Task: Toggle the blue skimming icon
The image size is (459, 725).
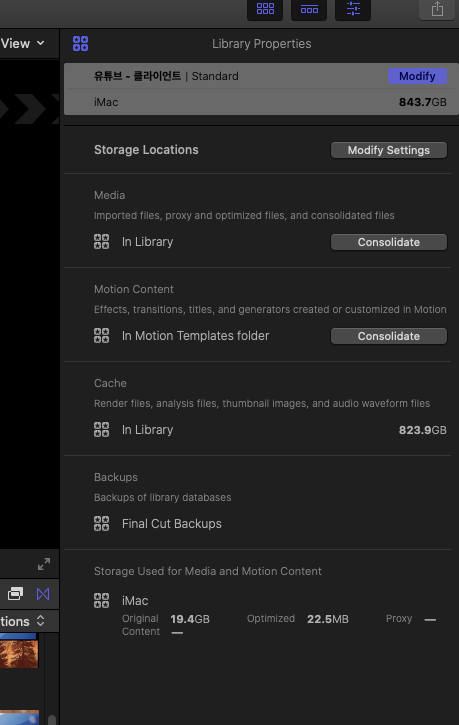Action: [43, 594]
